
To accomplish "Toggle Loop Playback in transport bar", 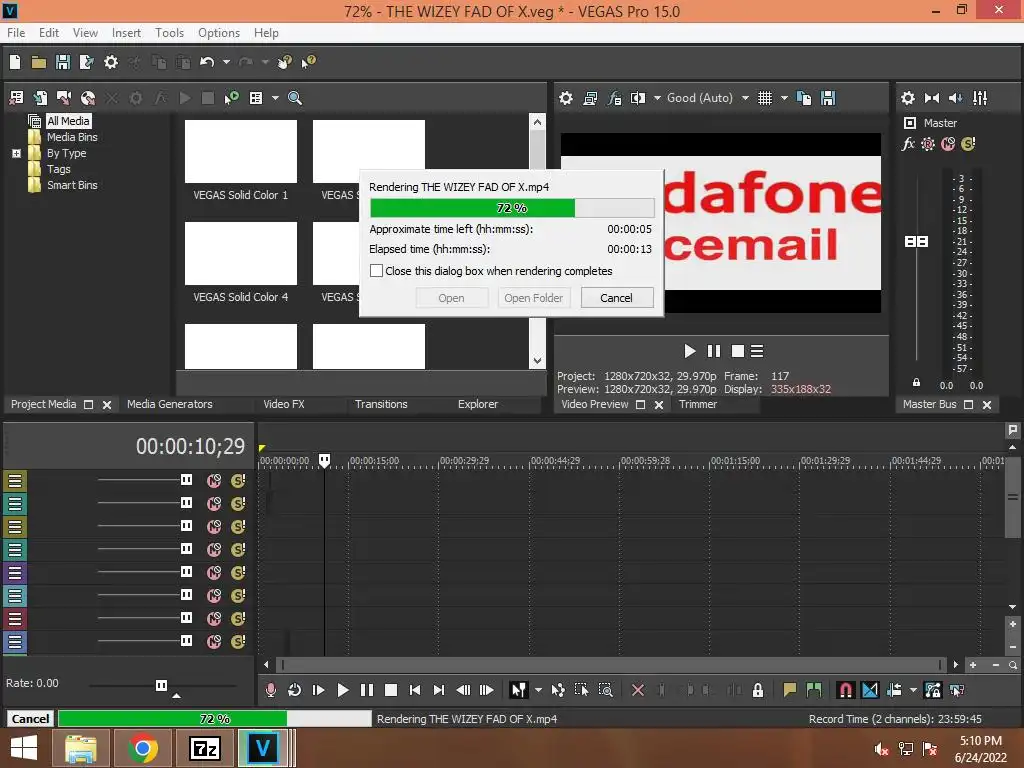I will 295,690.
